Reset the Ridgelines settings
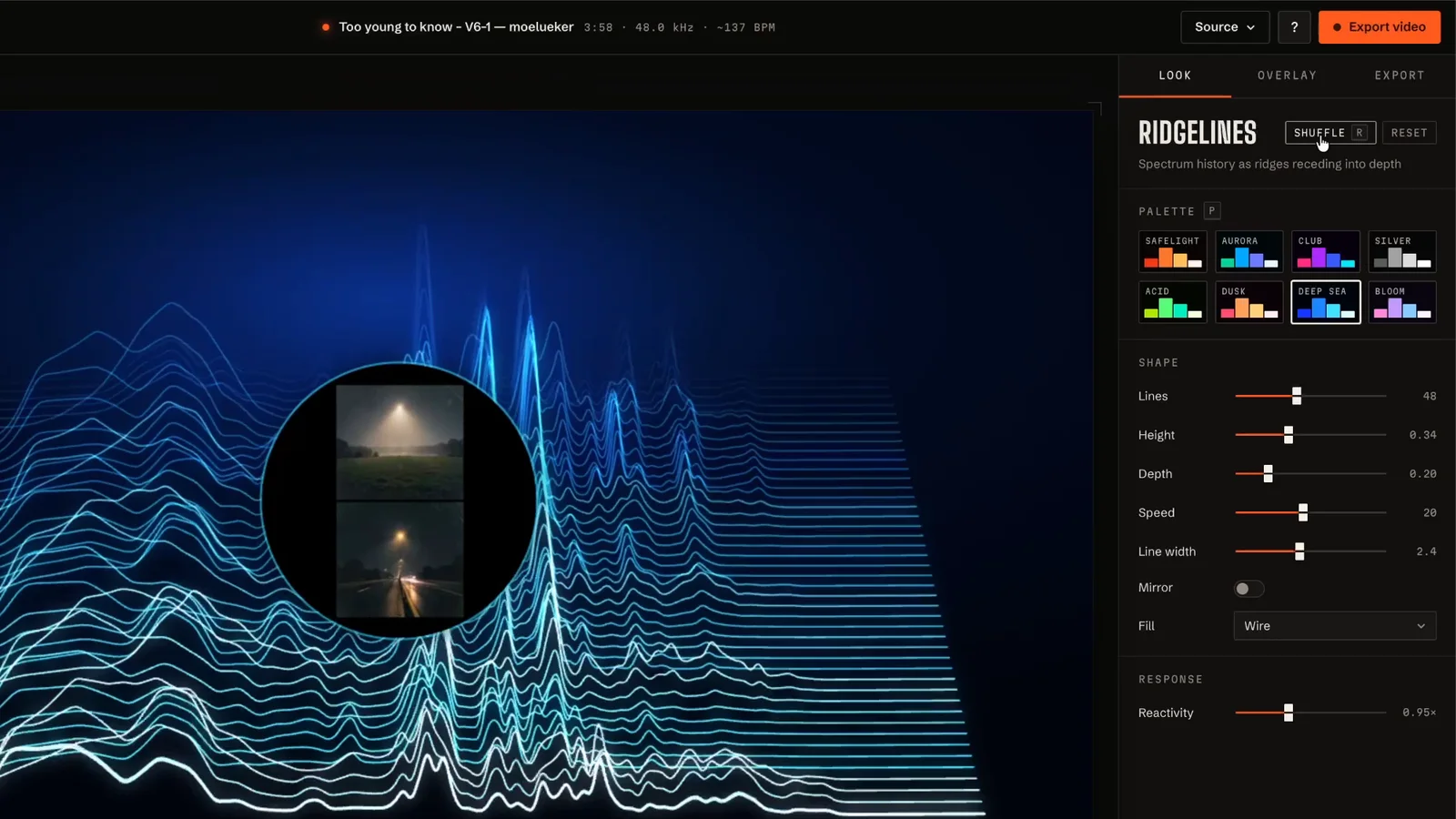This screenshot has width=1456, height=819. 1409,133
